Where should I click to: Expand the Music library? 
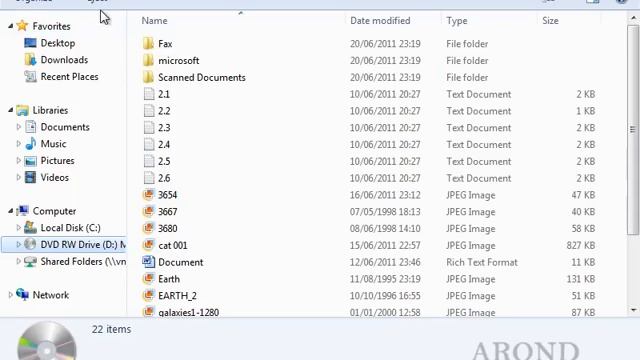18,144
